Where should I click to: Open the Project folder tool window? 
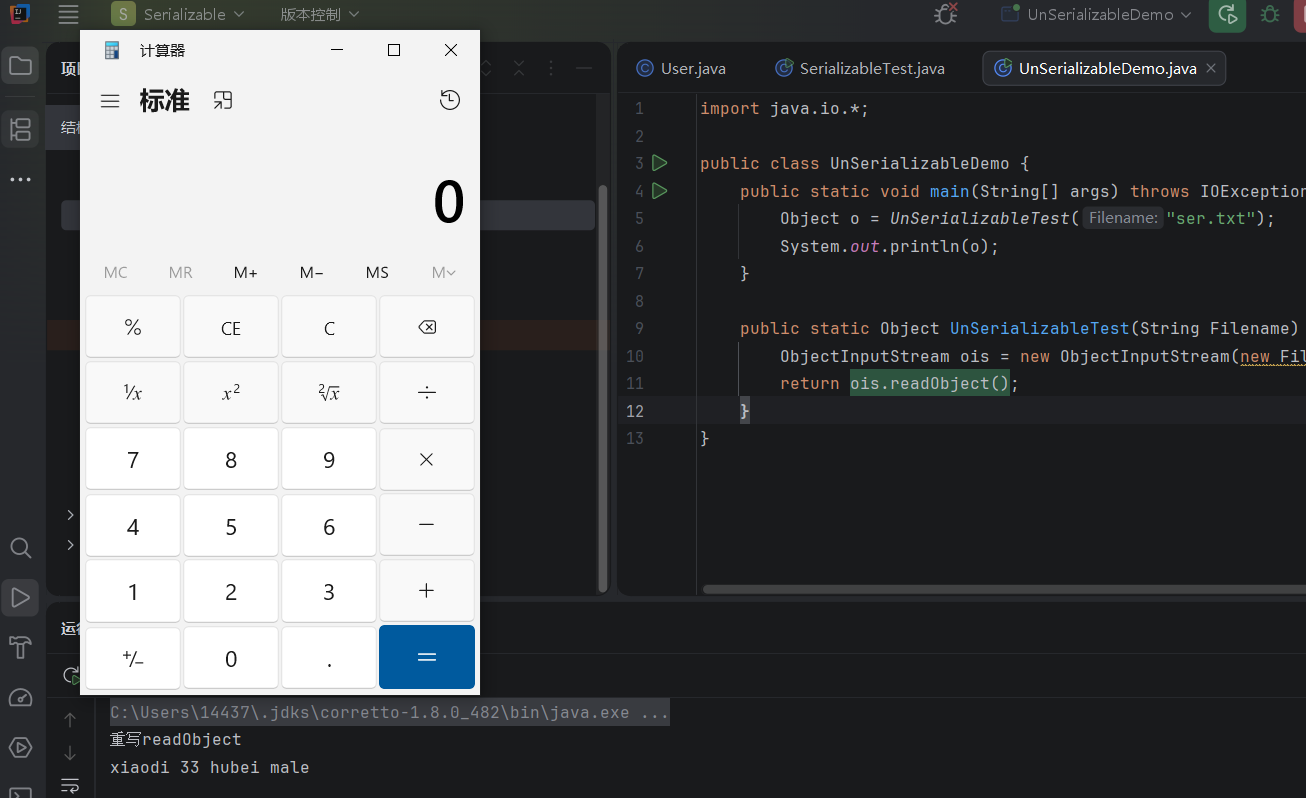20,67
